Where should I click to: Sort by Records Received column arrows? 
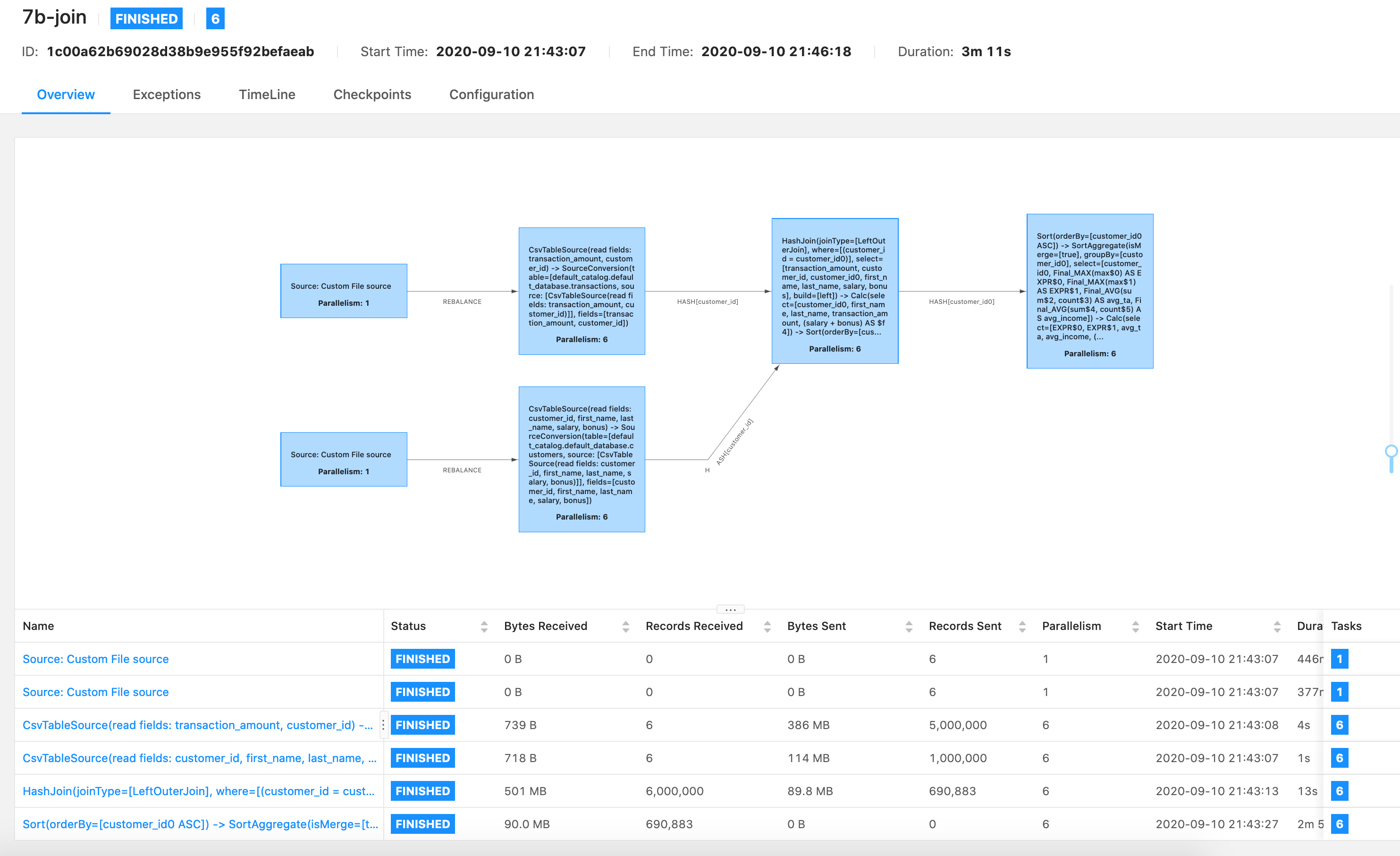tap(767, 626)
